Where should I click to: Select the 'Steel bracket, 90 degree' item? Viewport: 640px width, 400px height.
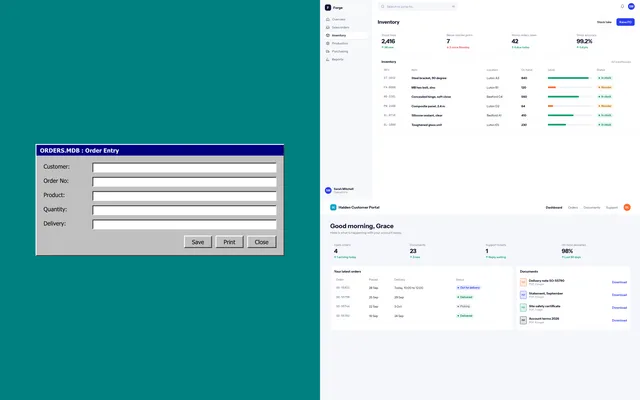point(429,78)
